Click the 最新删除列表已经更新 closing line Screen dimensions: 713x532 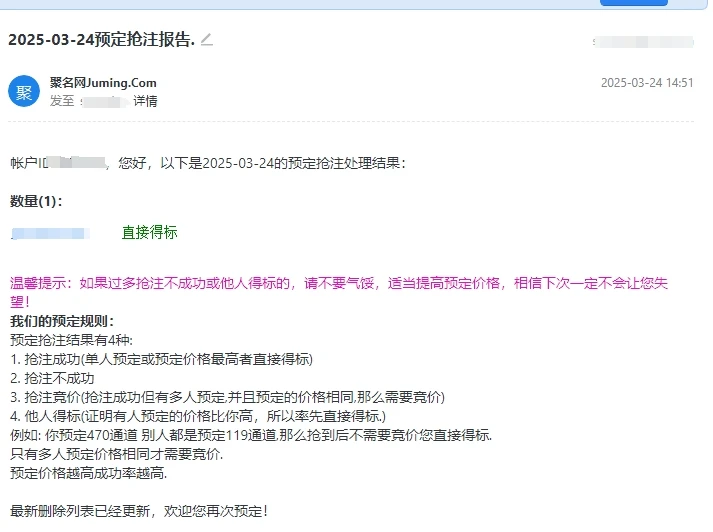139,511
